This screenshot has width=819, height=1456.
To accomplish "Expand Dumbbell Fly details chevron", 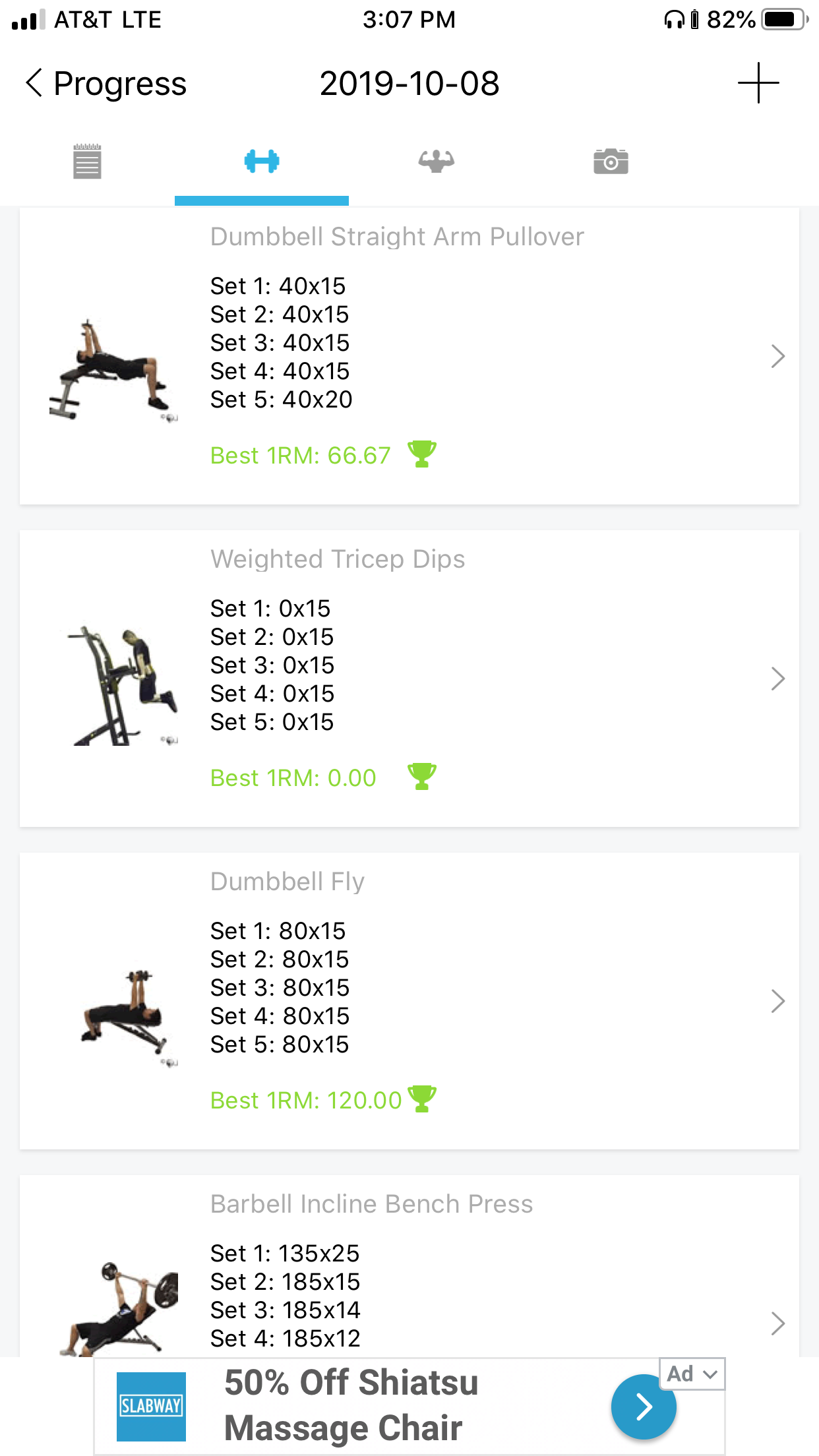I will (x=778, y=1001).
